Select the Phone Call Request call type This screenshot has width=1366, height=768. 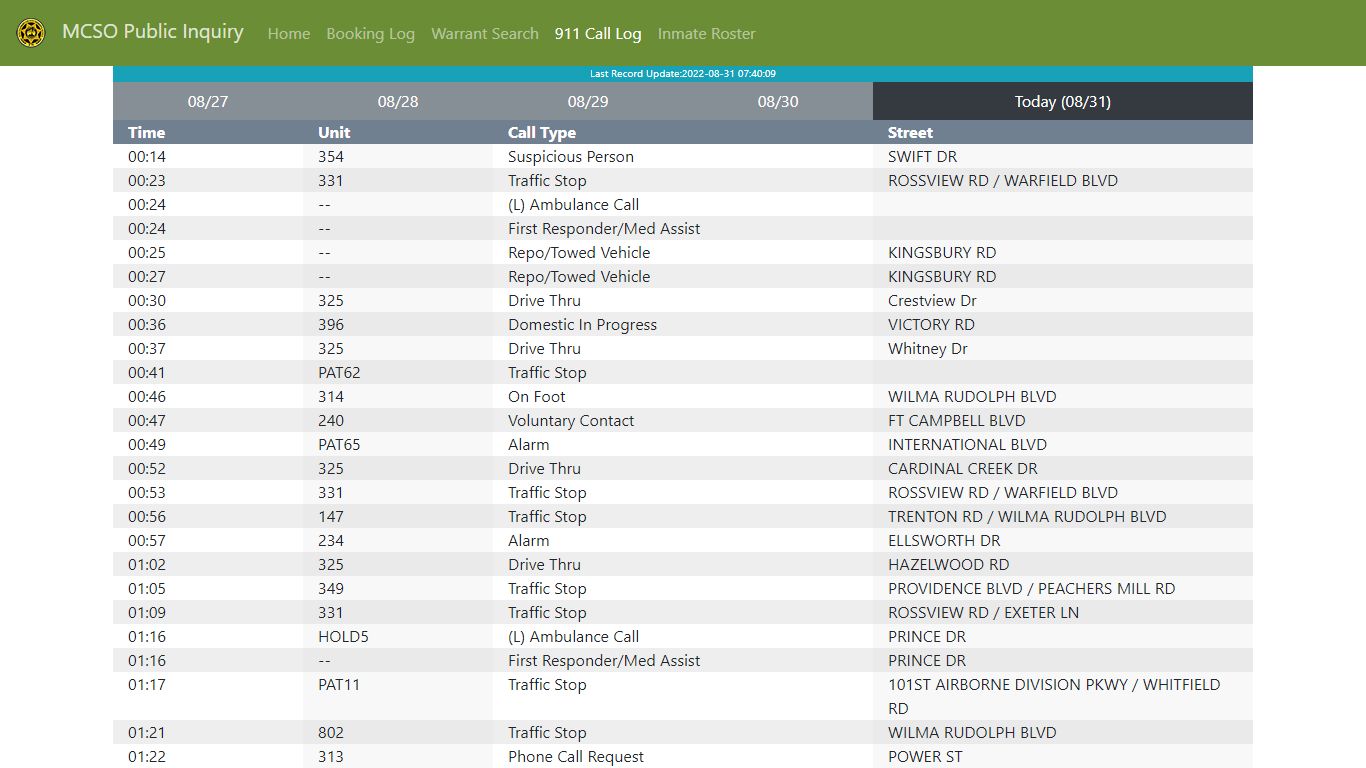tap(683, 756)
